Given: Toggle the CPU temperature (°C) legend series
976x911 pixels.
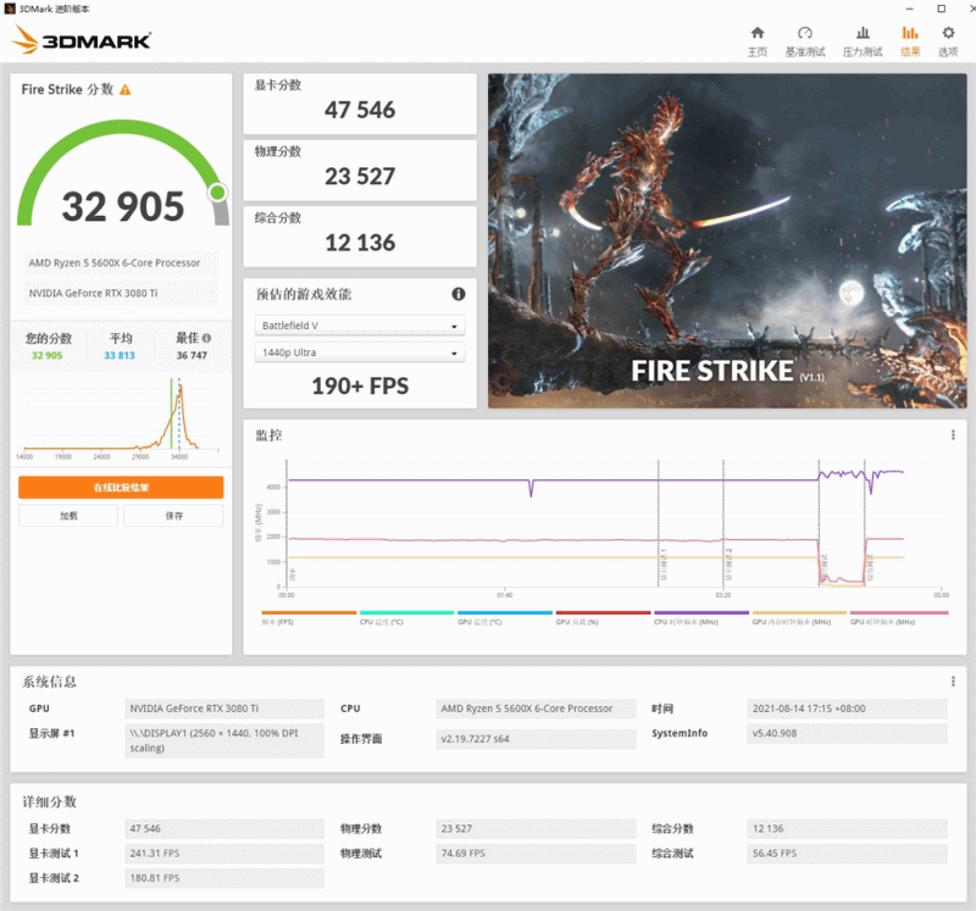Looking at the screenshot, I should point(407,619).
